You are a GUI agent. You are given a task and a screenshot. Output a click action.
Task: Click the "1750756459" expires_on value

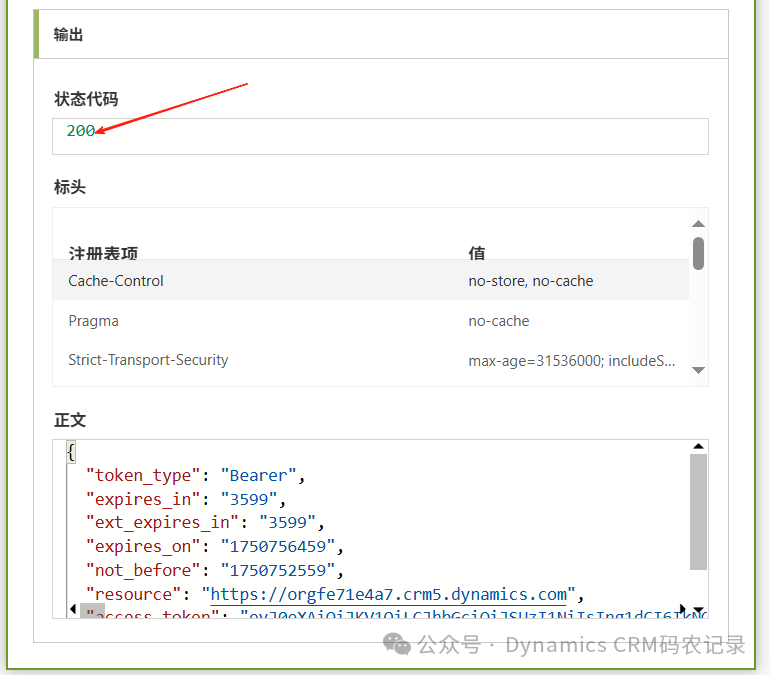[x=278, y=546]
